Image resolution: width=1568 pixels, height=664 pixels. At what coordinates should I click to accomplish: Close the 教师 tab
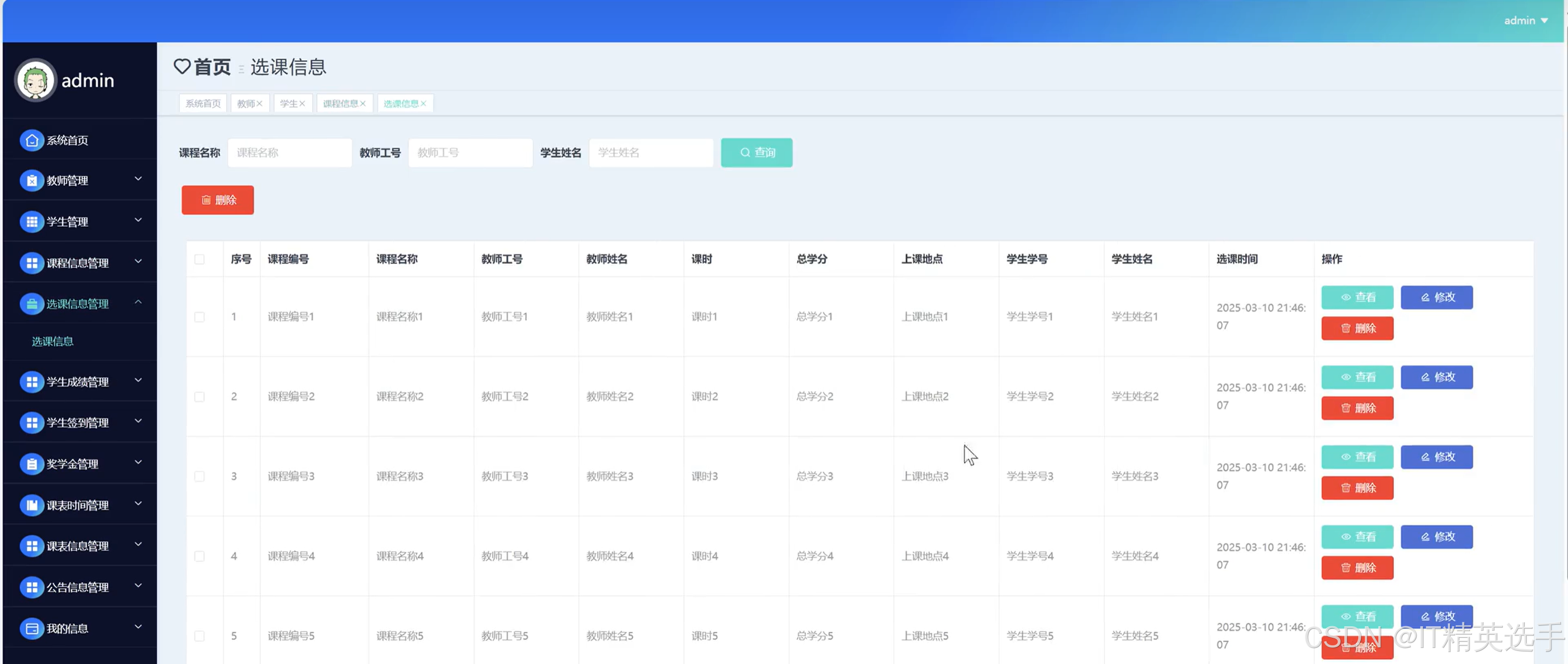coord(259,104)
